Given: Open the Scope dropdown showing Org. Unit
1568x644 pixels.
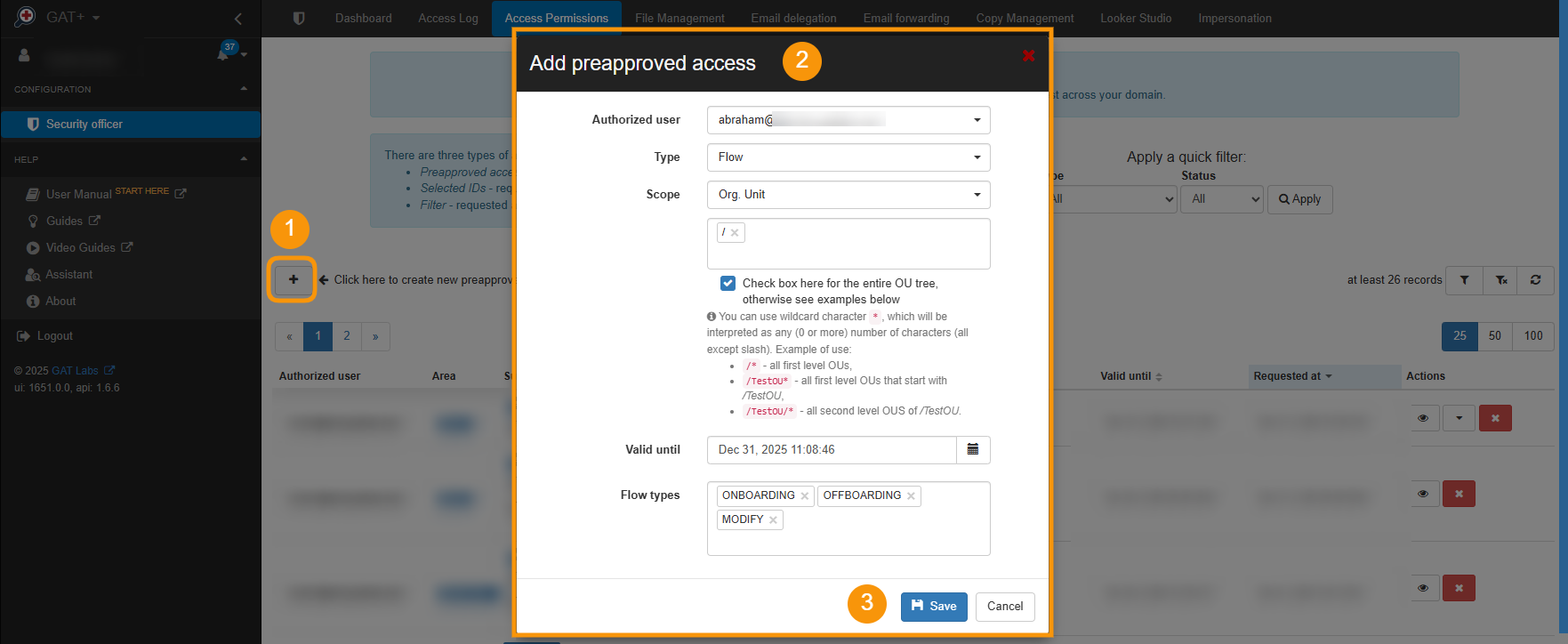Looking at the screenshot, I should click(847, 195).
